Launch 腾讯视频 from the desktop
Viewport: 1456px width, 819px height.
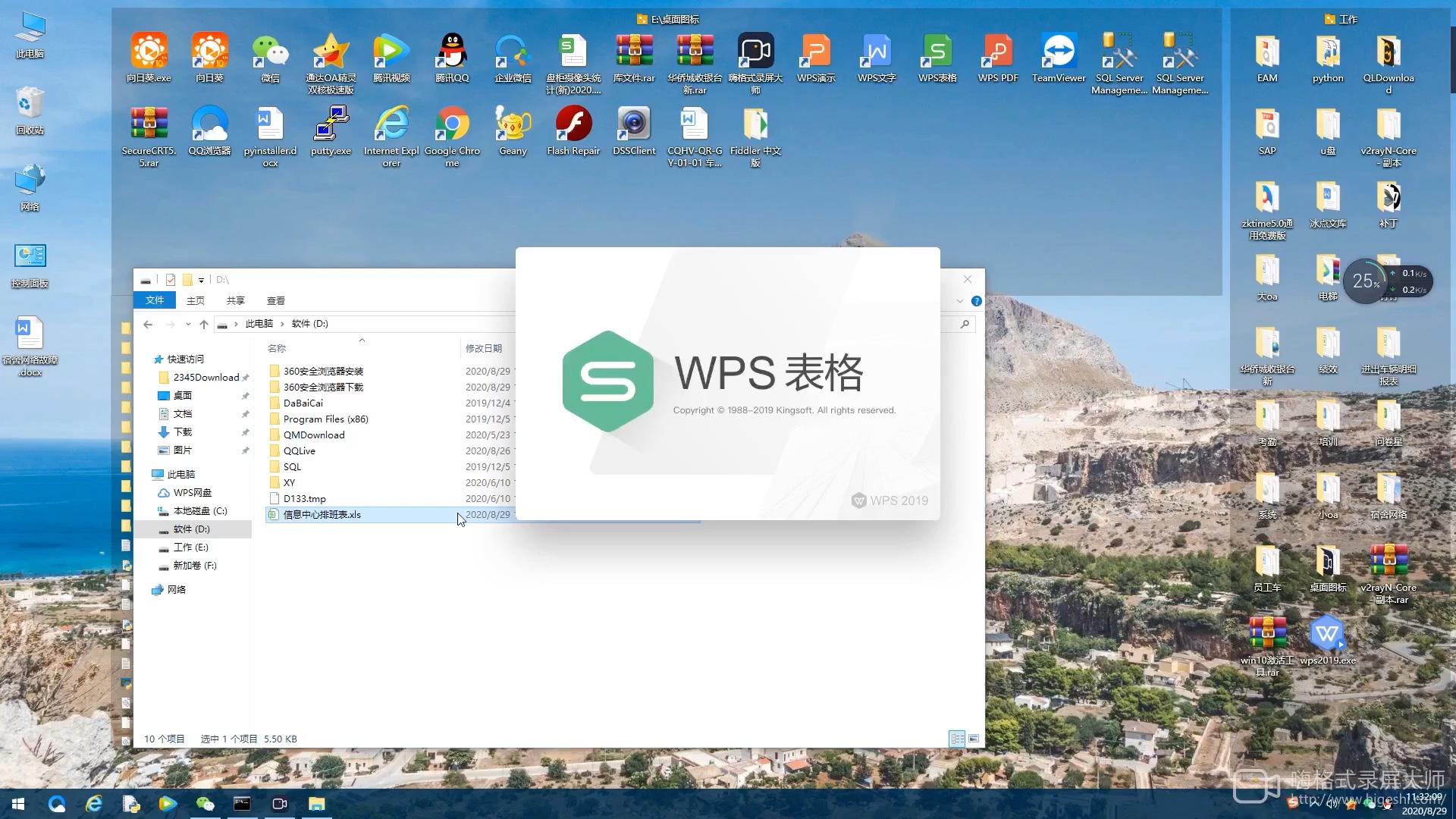391,59
